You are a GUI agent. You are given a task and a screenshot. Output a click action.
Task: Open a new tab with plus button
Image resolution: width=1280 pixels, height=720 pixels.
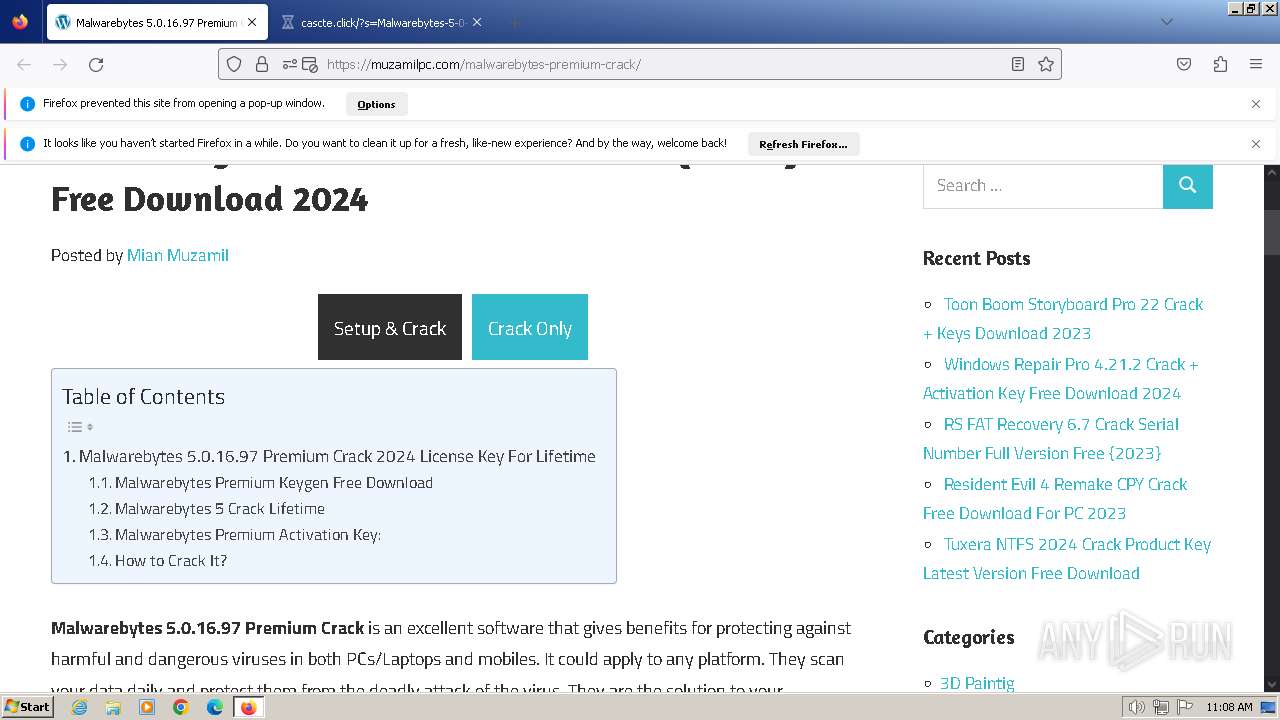[x=514, y=22]
